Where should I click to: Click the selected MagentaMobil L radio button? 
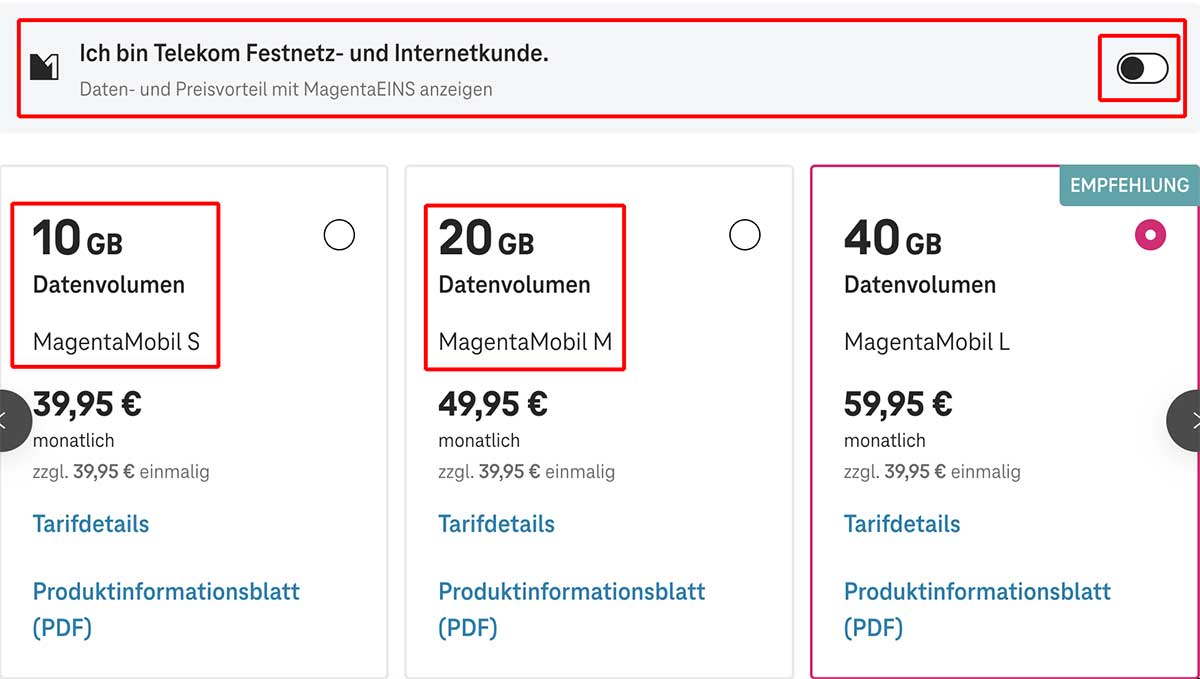(x=1150, y=236)
